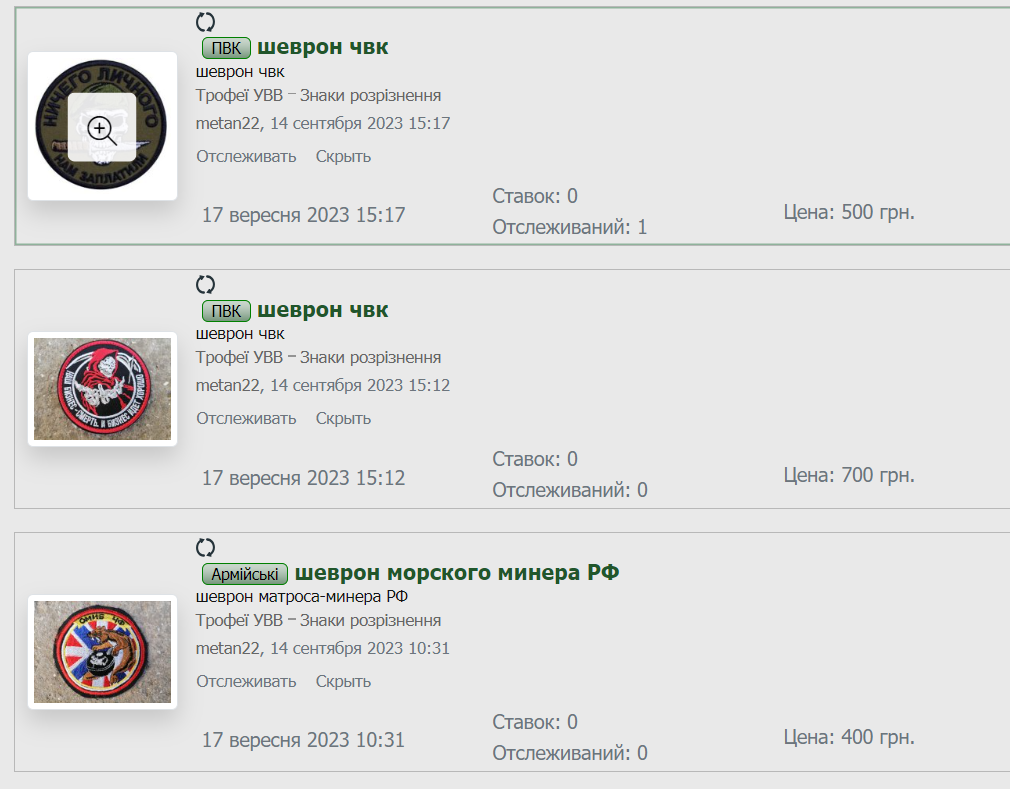The width and height of the screenshot is (1010, 789).
Task: Click Отслеживать on the 700 грн. listing
Action: tap(246, 419)
